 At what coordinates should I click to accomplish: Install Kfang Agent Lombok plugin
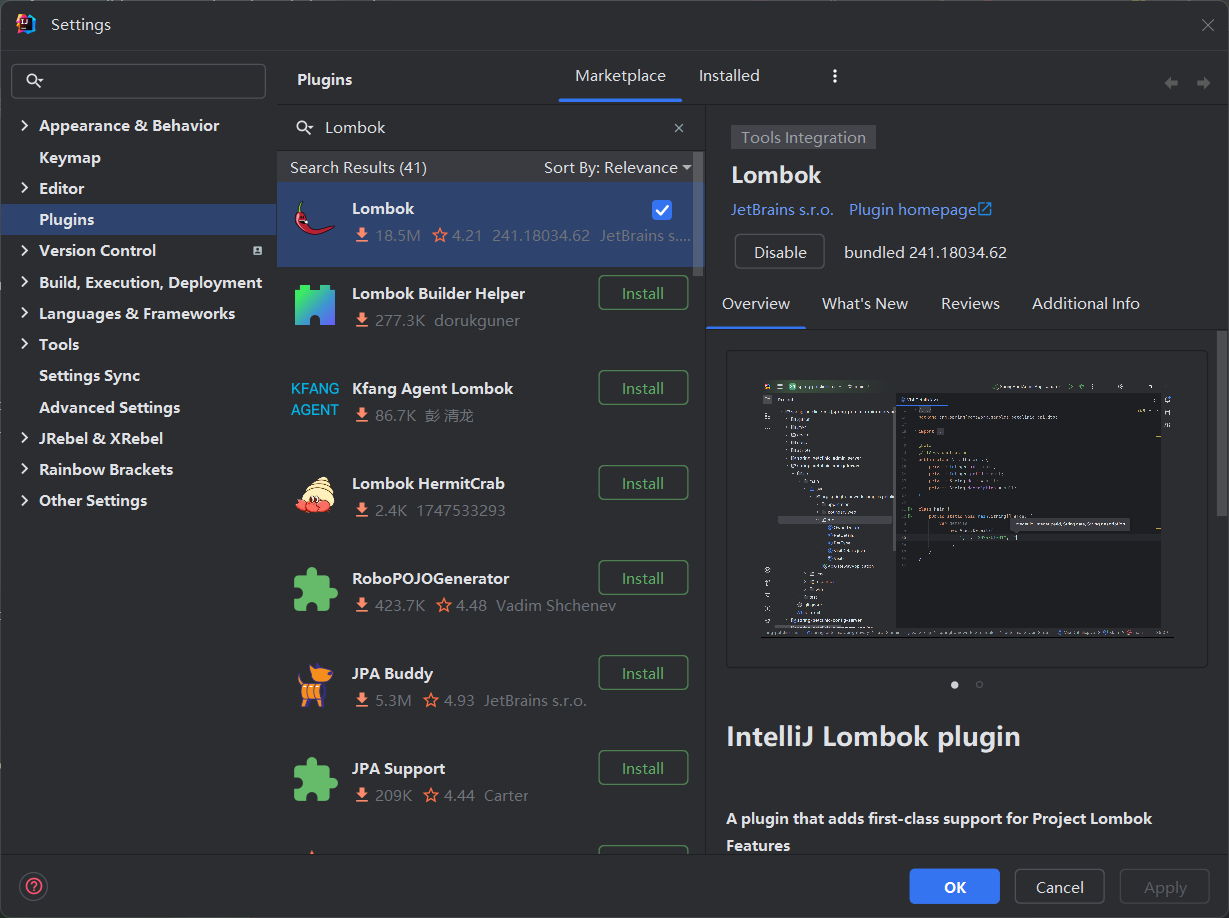pyautogui.click(x=643, y=388)
